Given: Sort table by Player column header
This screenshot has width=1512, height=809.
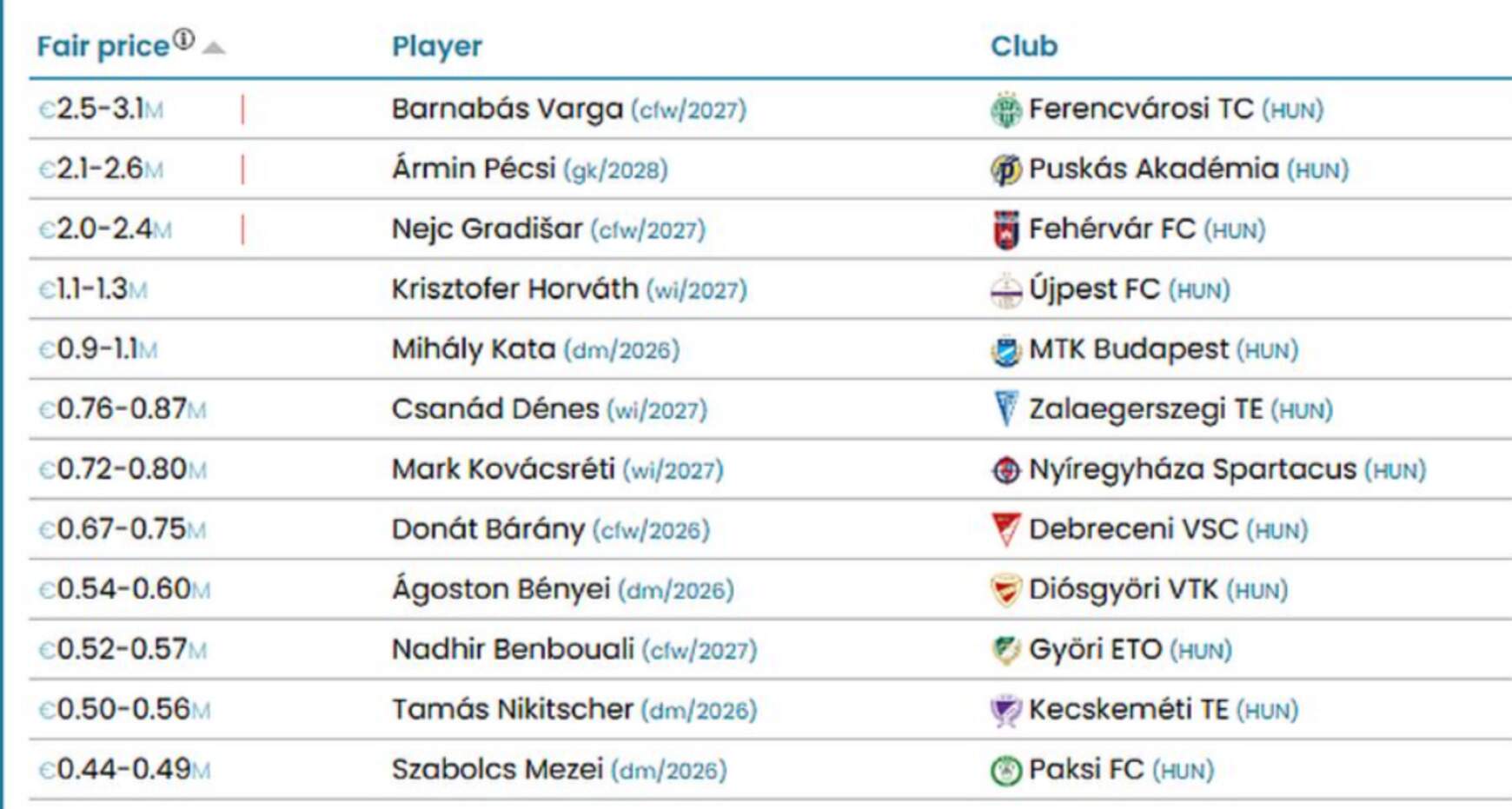Looking at the screenshot, I should click(x=436, y=46).
